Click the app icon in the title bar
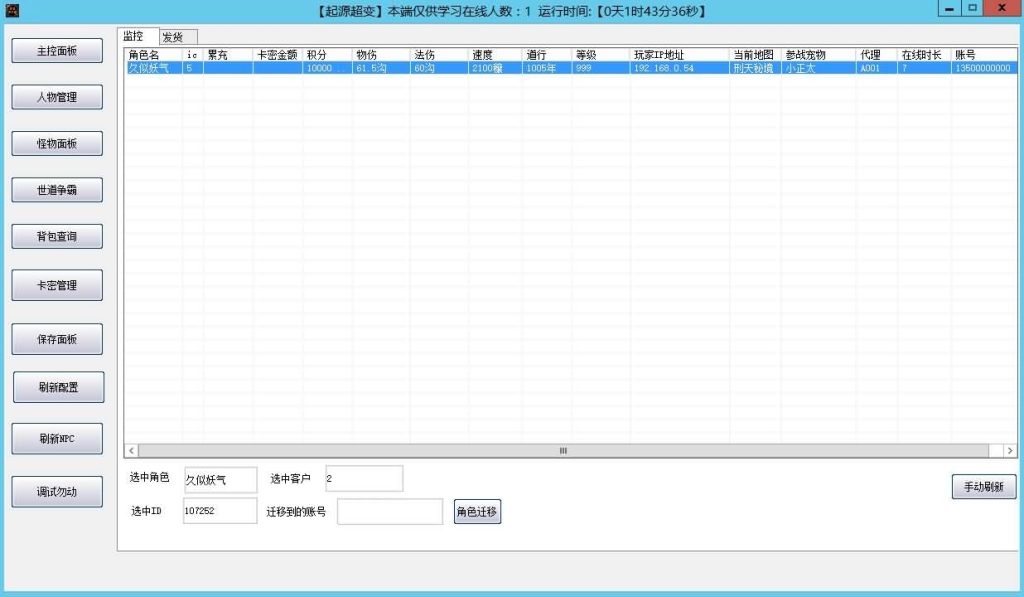The width and height of the screenshot is (1024, 597). (x=13, y=11)
